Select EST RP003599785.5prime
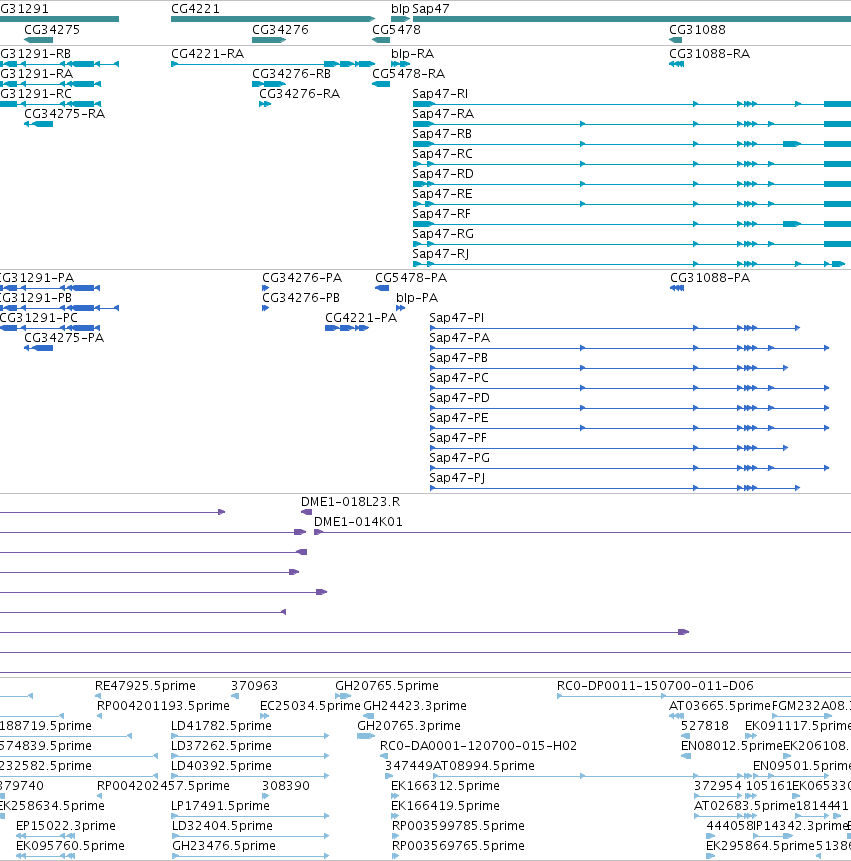The width and height of the screenshot is (851, 861). (458, 826)
